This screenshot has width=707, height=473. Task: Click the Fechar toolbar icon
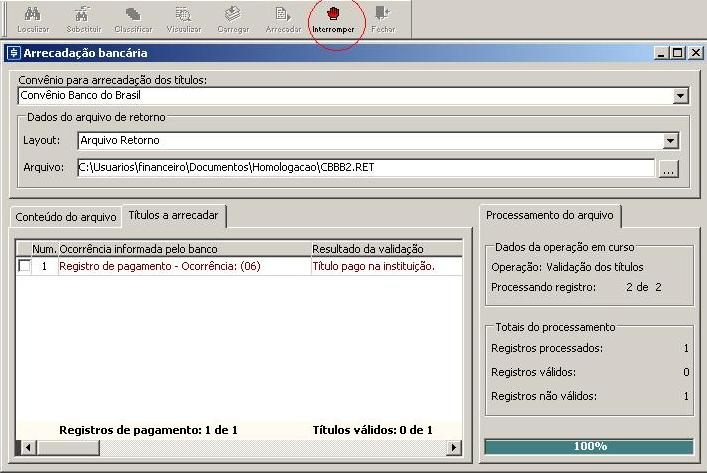383,16
